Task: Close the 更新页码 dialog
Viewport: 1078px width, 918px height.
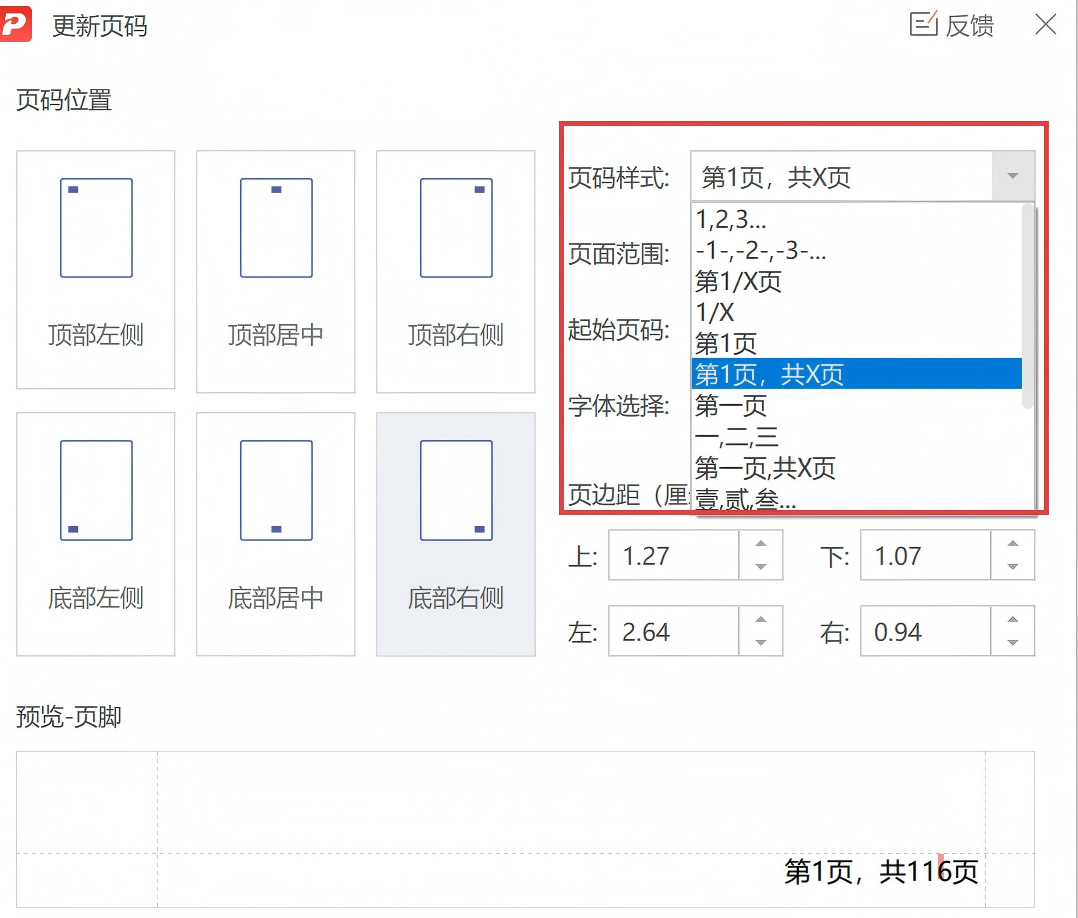Action: 1046,25
